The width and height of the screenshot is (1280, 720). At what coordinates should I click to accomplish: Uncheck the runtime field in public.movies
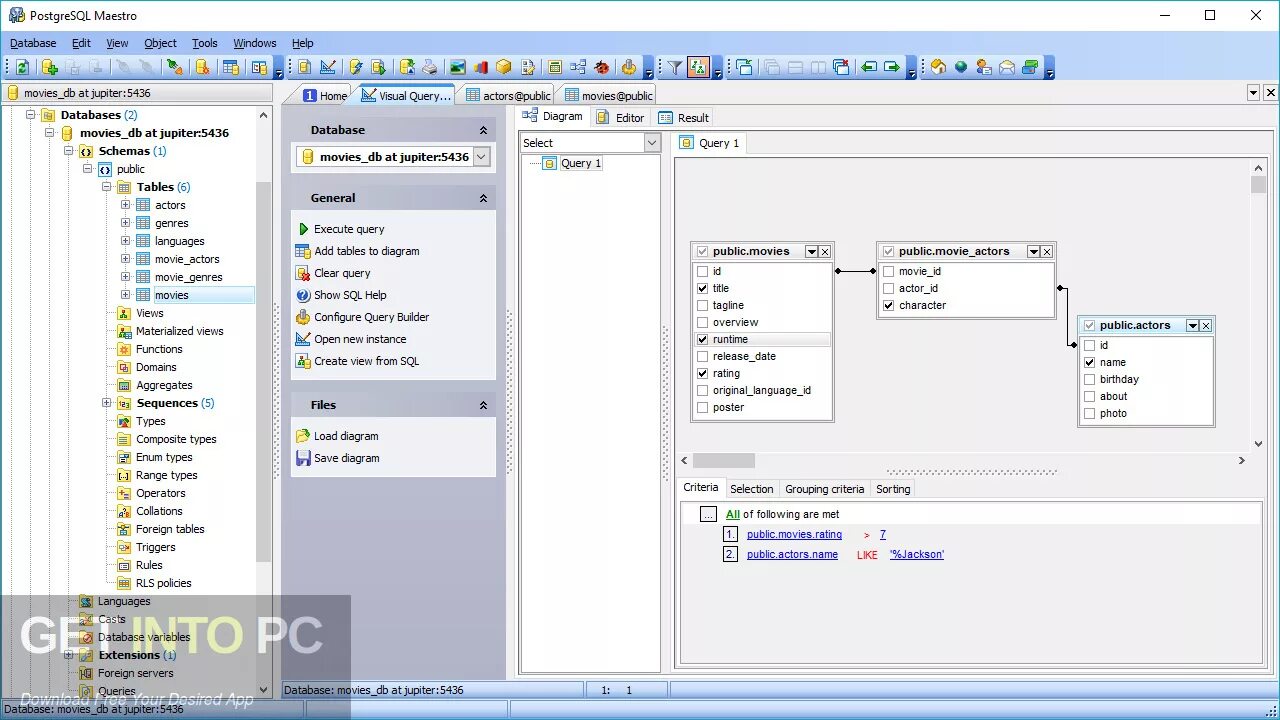(702, 339)
